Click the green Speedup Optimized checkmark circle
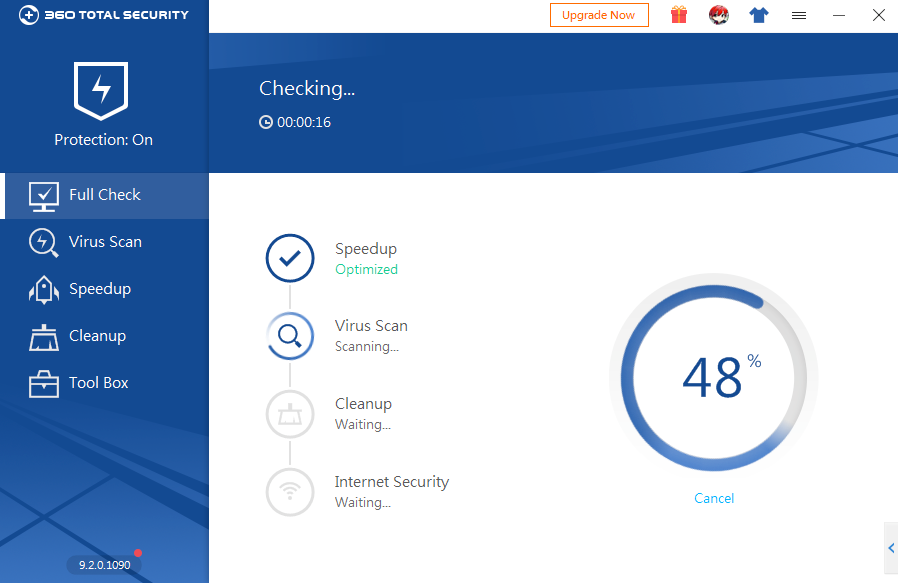This screenshot has height=583, width=898. point(290,258)
